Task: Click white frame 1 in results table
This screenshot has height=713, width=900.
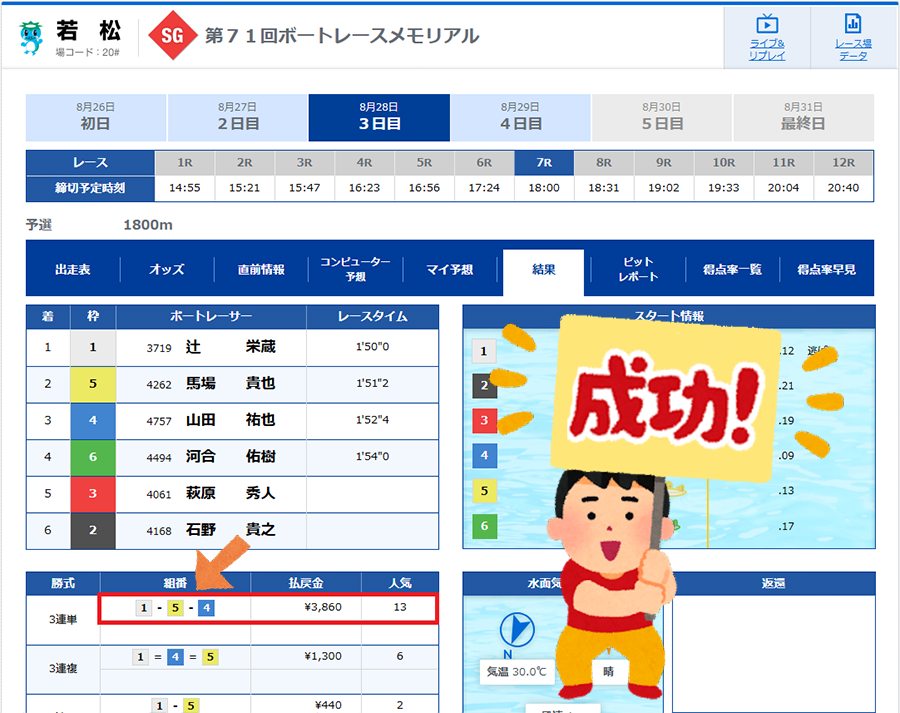Action: 93,347
